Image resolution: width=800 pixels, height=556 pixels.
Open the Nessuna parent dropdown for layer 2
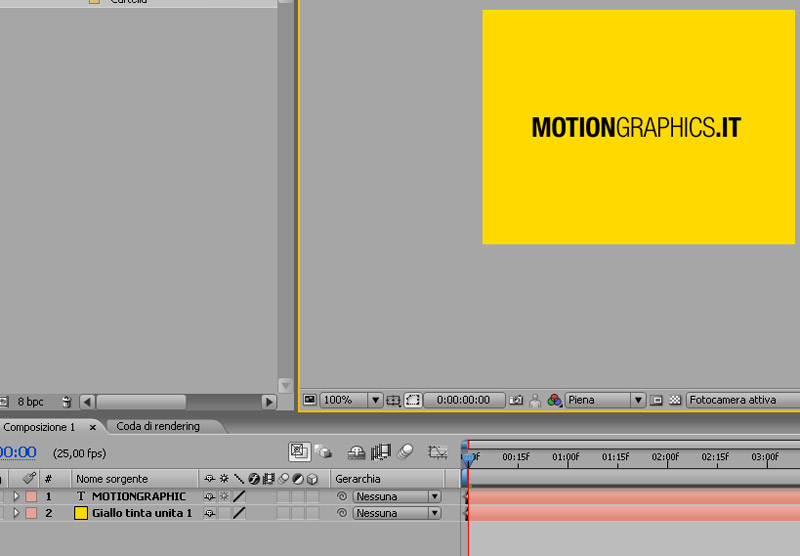point(396,513)
